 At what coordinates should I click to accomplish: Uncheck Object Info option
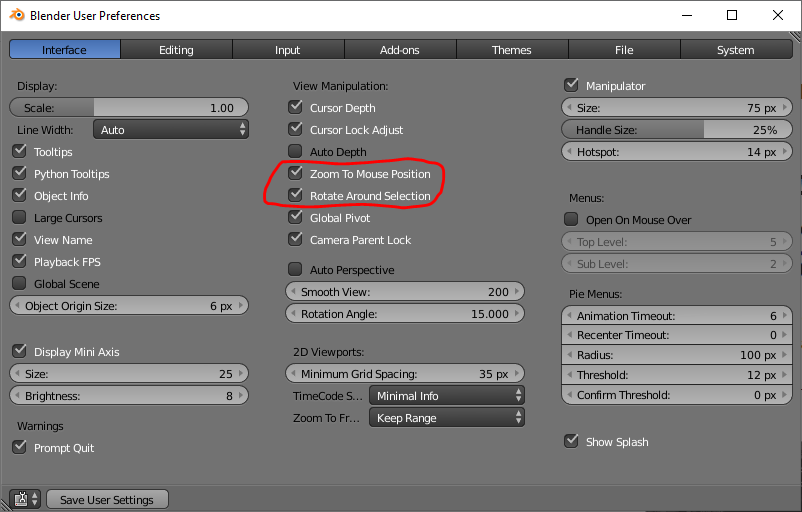click(19, 195)
